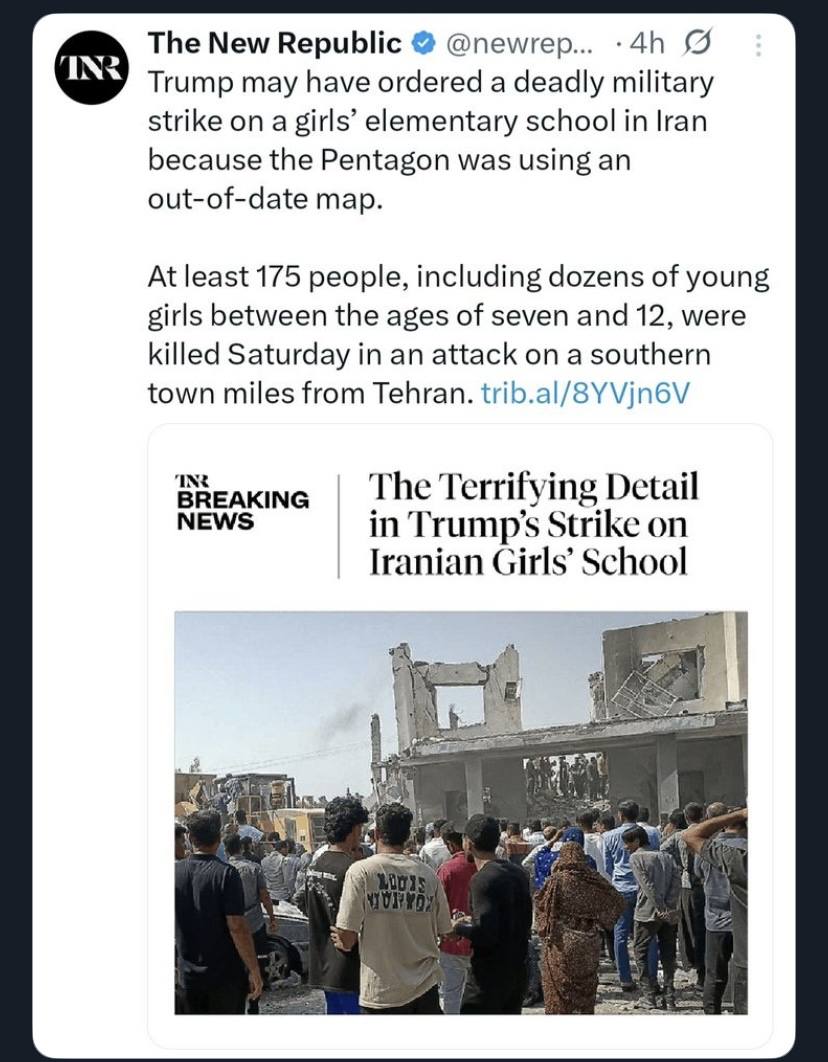Open the three-dot more options menu
The height and width of the screenshot is (1062, 828).
[757, 45]
